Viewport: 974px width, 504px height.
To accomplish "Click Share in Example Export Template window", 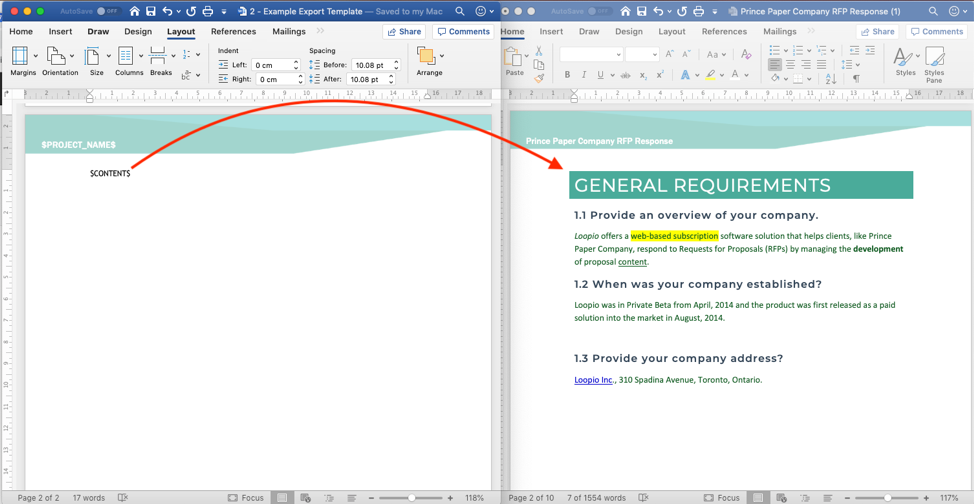I will tap(404, 32).
